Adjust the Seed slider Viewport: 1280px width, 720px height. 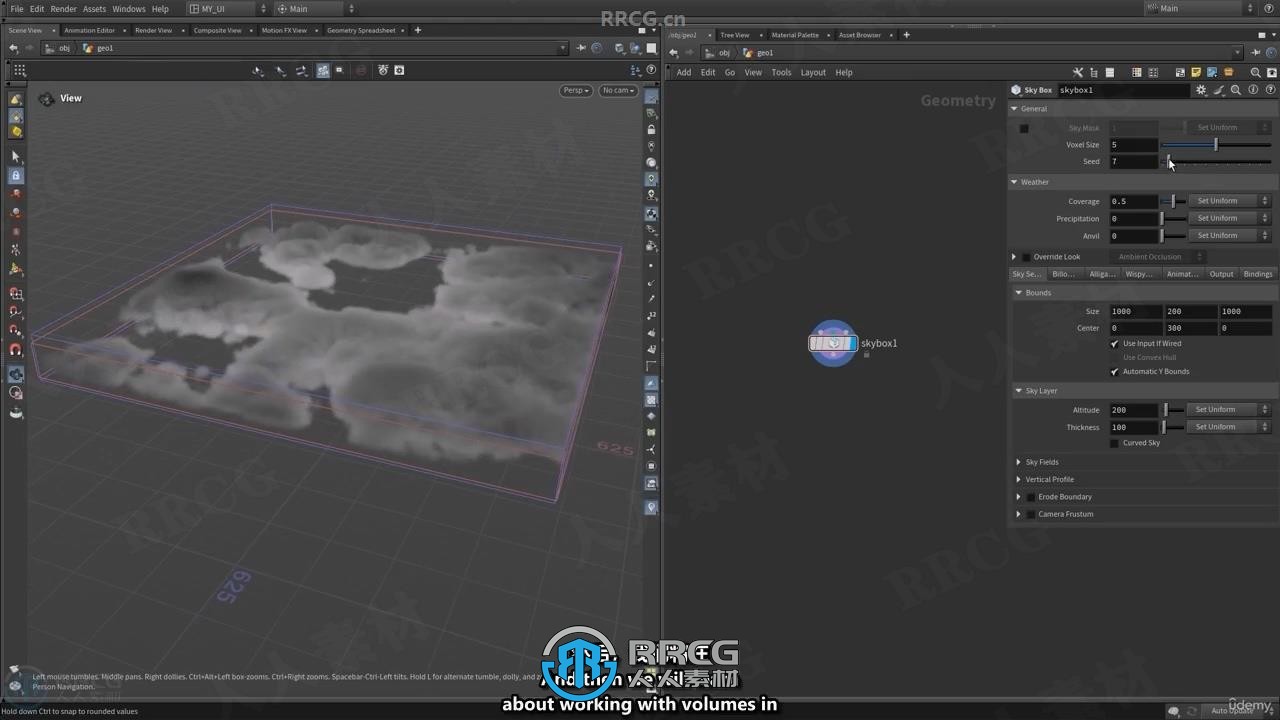coord(1216,162)
